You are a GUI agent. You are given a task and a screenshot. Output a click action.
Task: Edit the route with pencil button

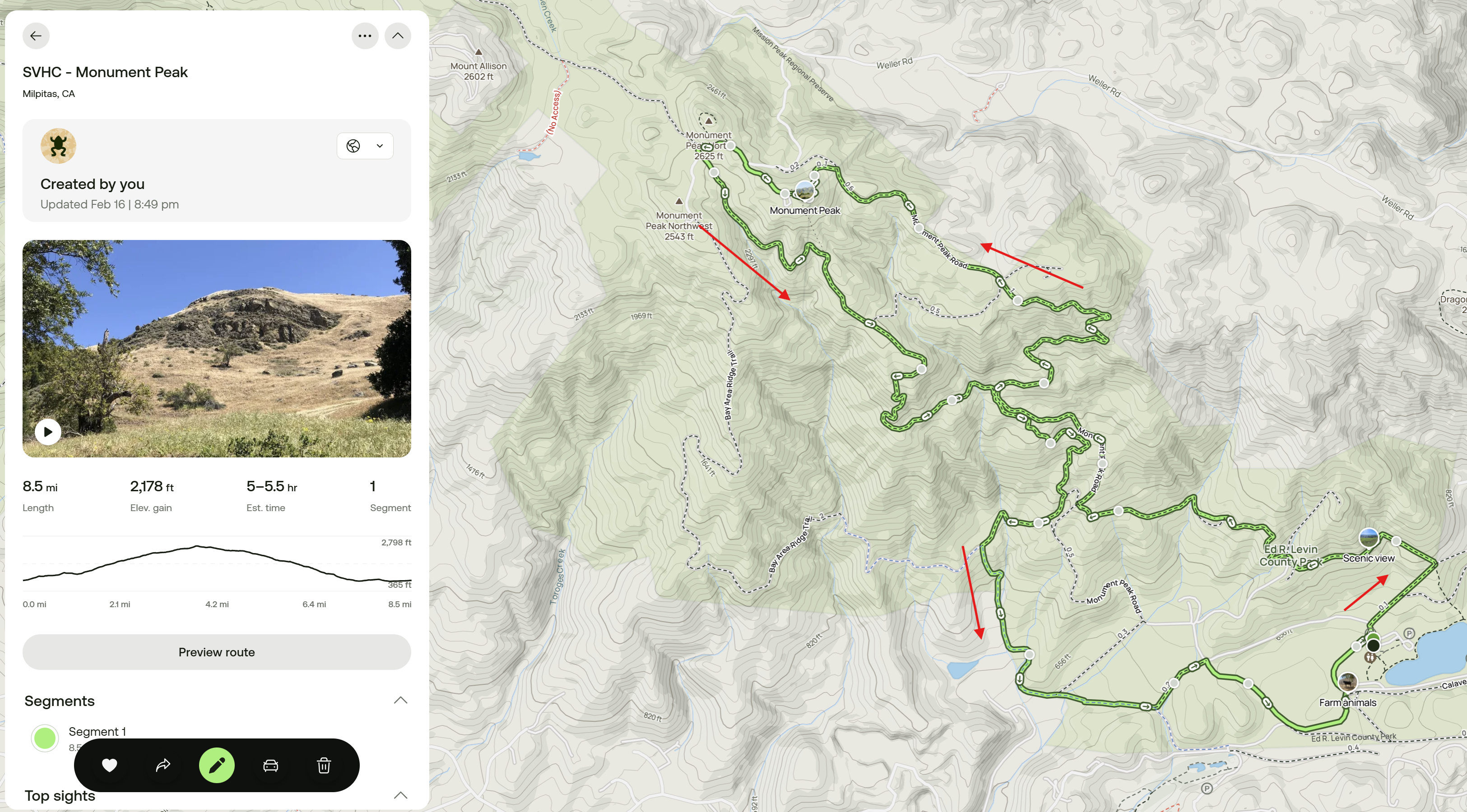(x=216, y=766)
